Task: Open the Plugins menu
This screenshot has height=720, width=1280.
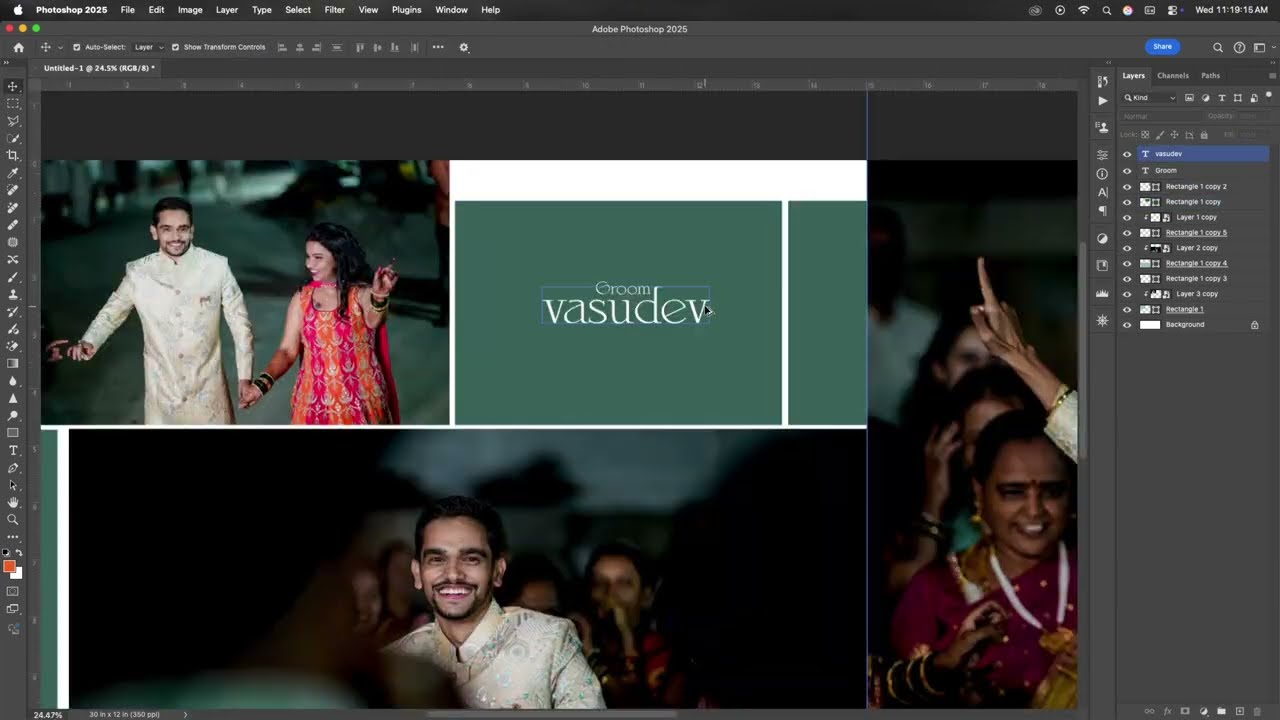Action: pyautogui.click(x=406, y=10)
